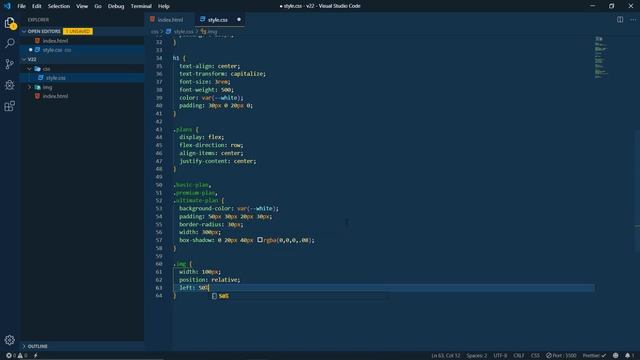Open the Edit menu
Screen dimensions: 640x360
(37, 6)
